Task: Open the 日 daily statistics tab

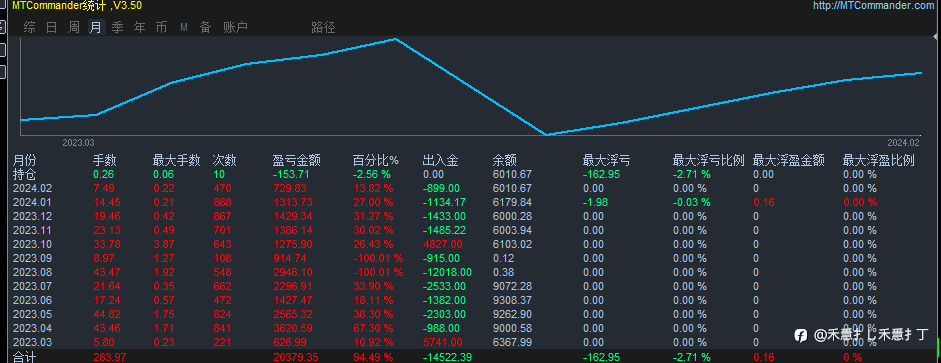Action: click(x=52, y=27)
